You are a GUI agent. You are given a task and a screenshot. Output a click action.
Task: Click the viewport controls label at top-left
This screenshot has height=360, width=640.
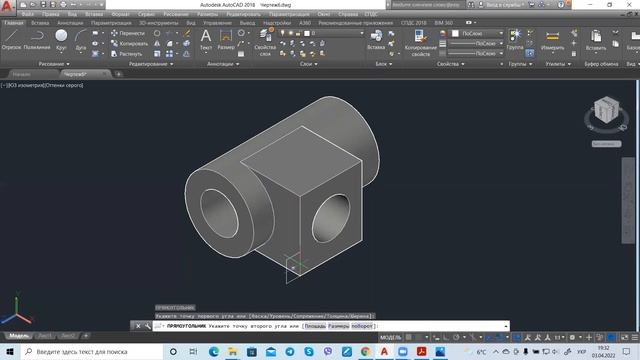click(42, 85)
